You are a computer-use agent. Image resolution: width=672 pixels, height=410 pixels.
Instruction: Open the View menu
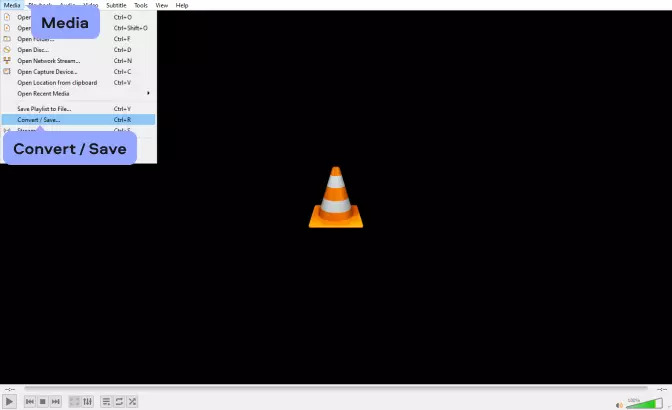point(162,5)
